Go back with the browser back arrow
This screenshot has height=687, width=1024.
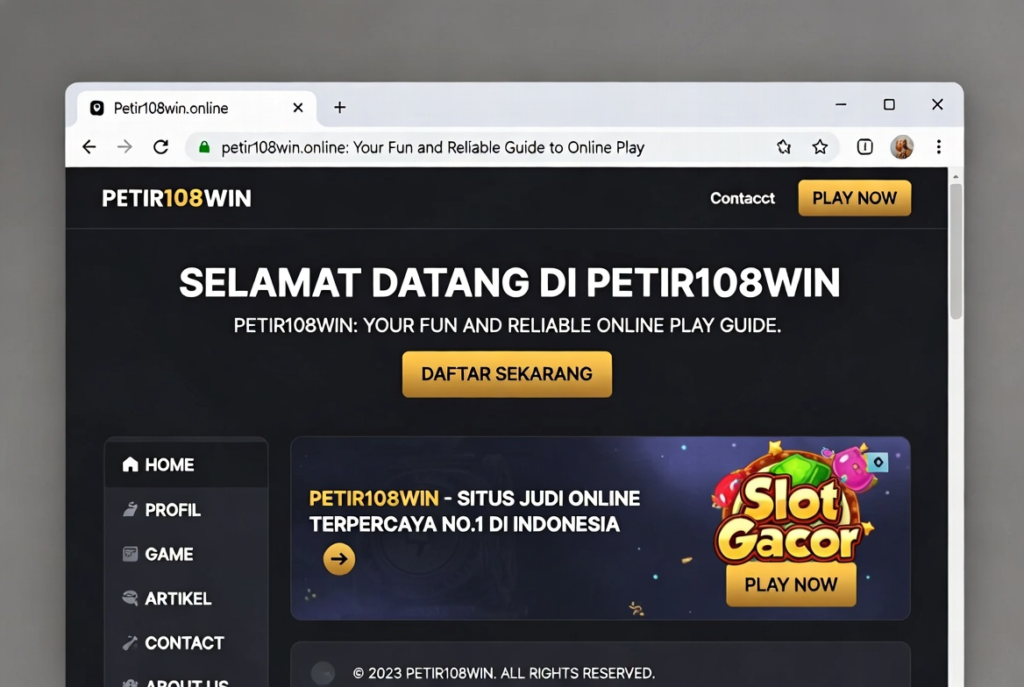pyautogui.click(x=89, y=147)
